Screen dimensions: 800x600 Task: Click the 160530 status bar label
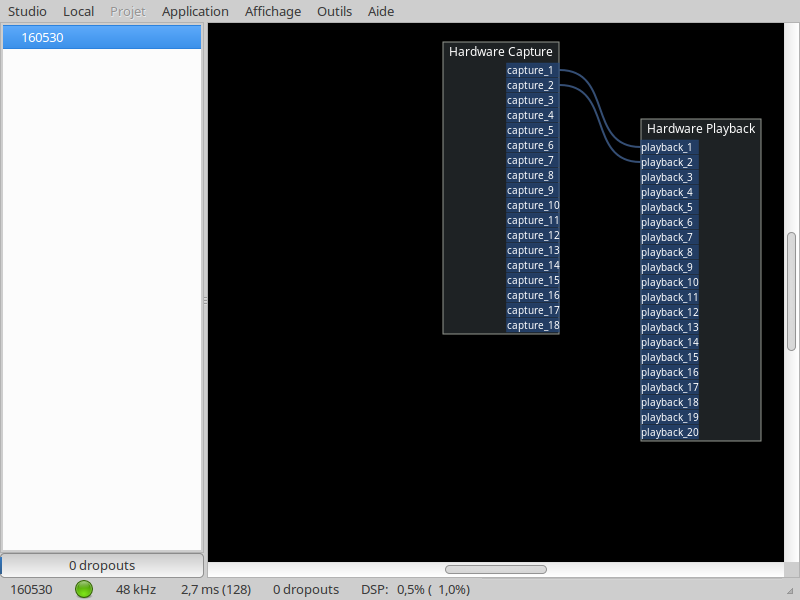point(31,589)
